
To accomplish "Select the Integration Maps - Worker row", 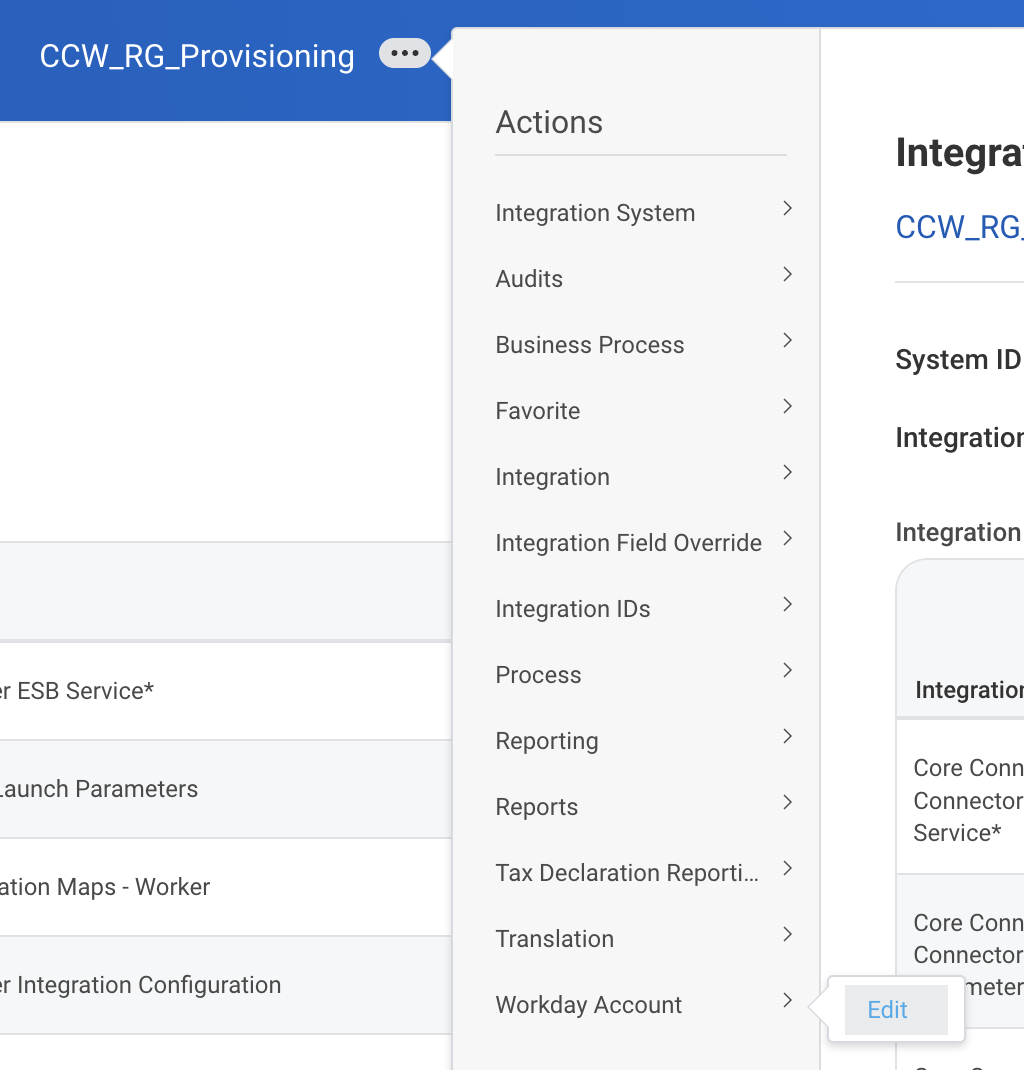I will point(225,887).
